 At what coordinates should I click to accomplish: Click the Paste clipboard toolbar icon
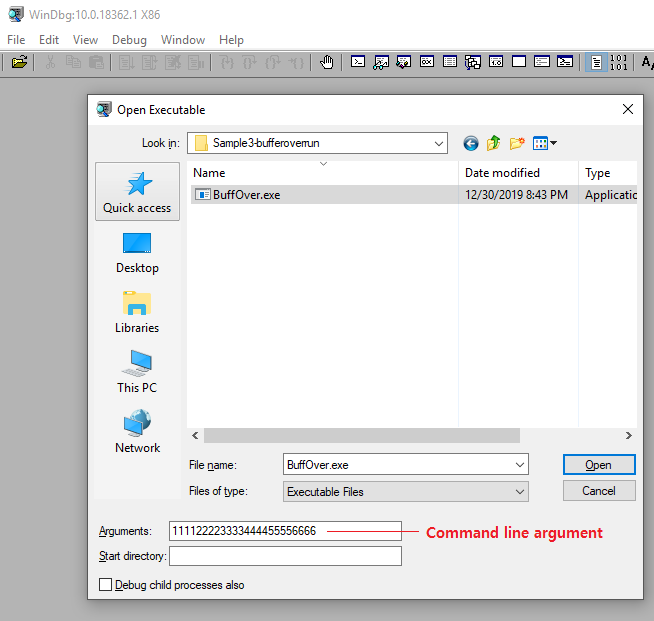click(x=96, y=62)
